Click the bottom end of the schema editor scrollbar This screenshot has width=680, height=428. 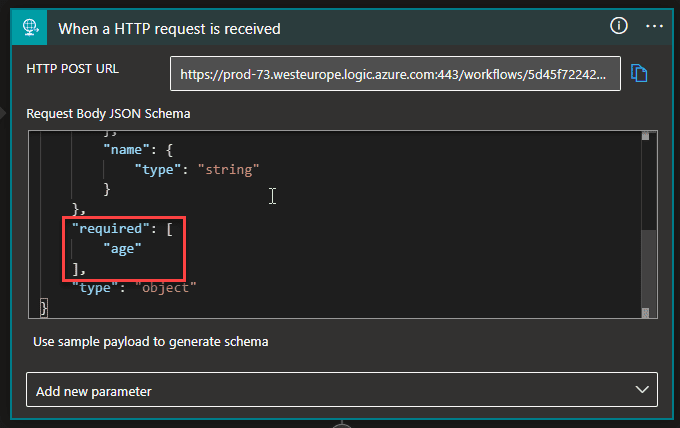[x=648, y=312]
